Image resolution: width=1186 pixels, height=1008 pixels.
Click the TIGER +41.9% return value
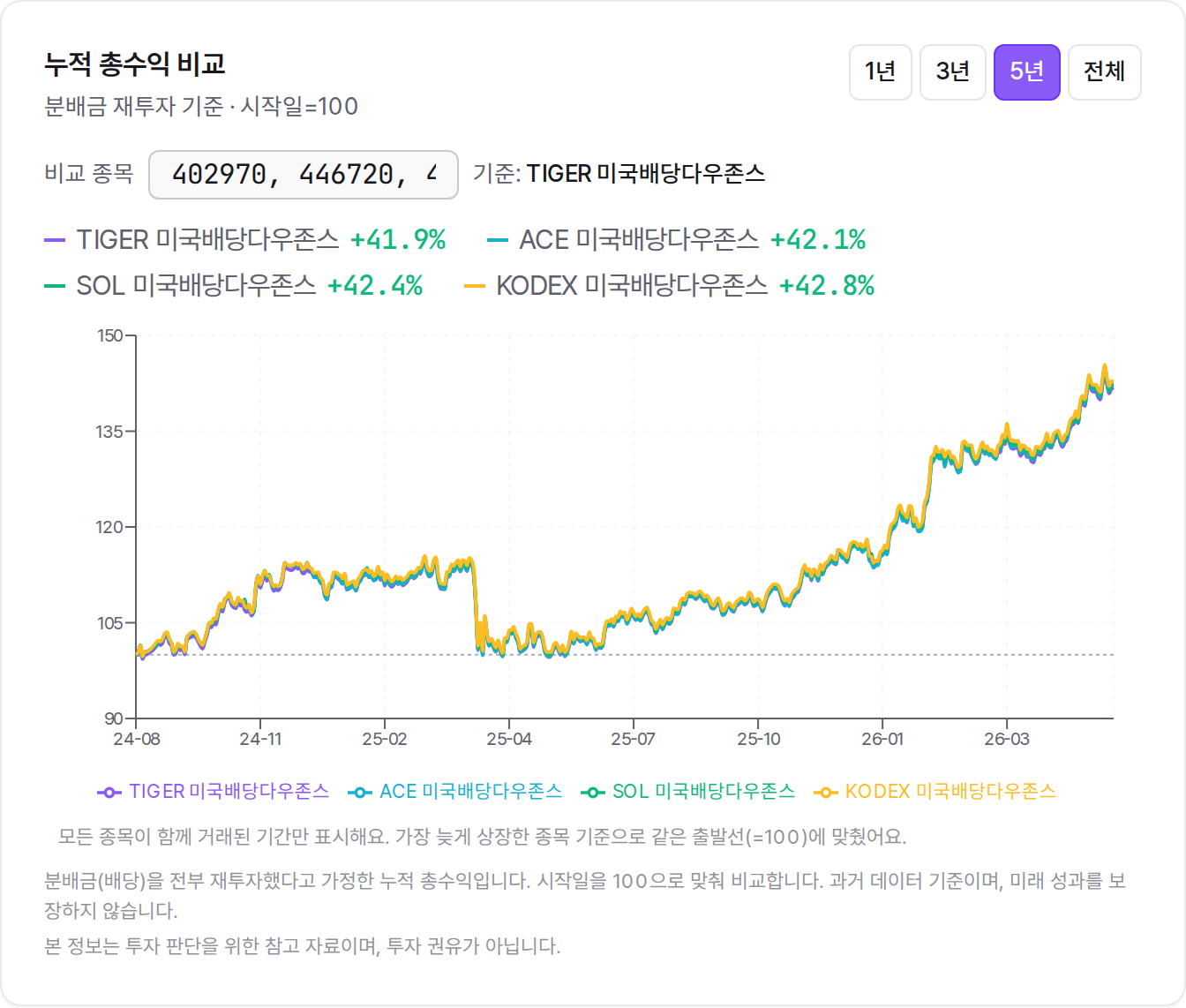point(398,240)
